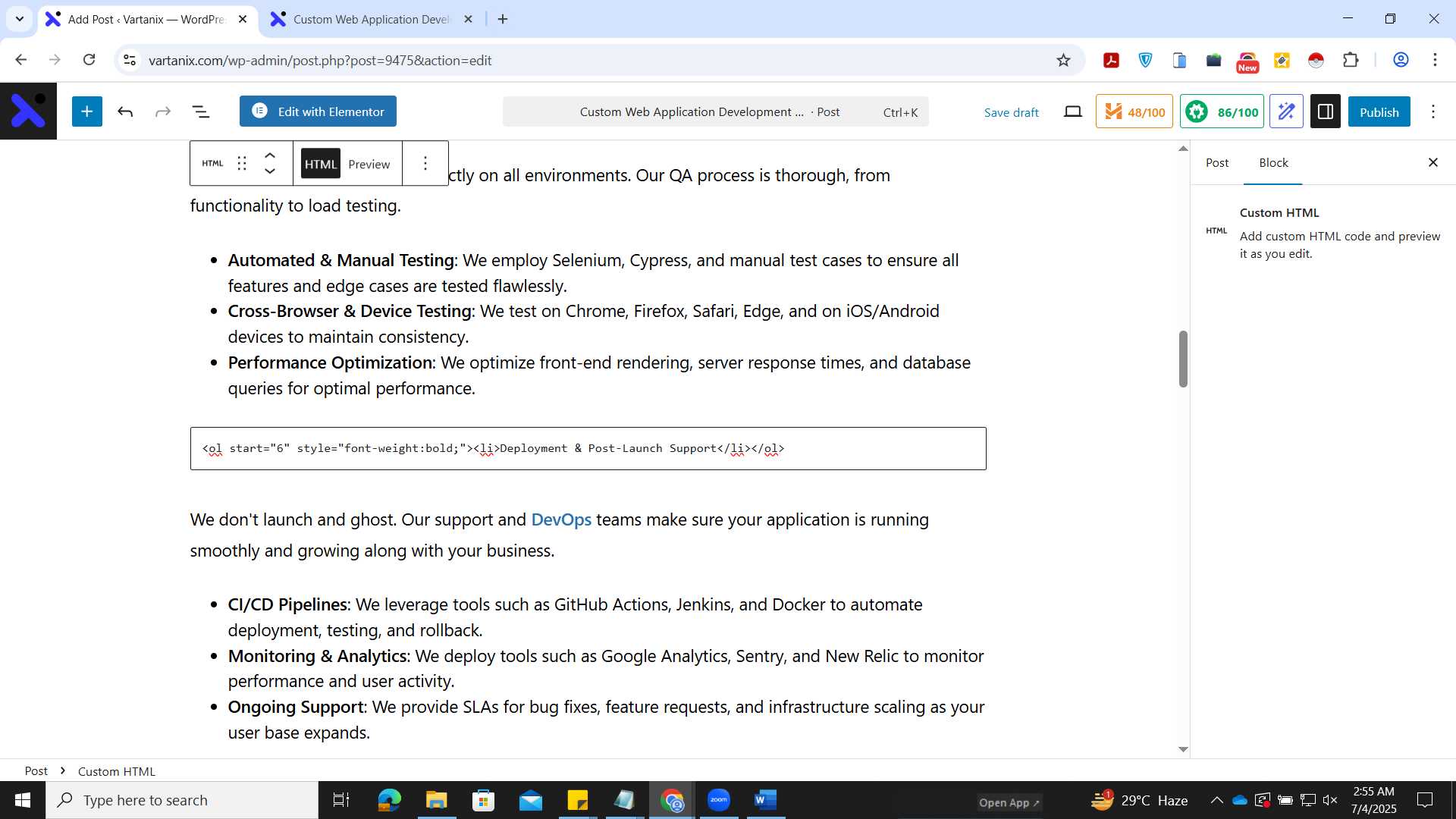
Task: Redo the last undone change
Action: pos(162,112)
